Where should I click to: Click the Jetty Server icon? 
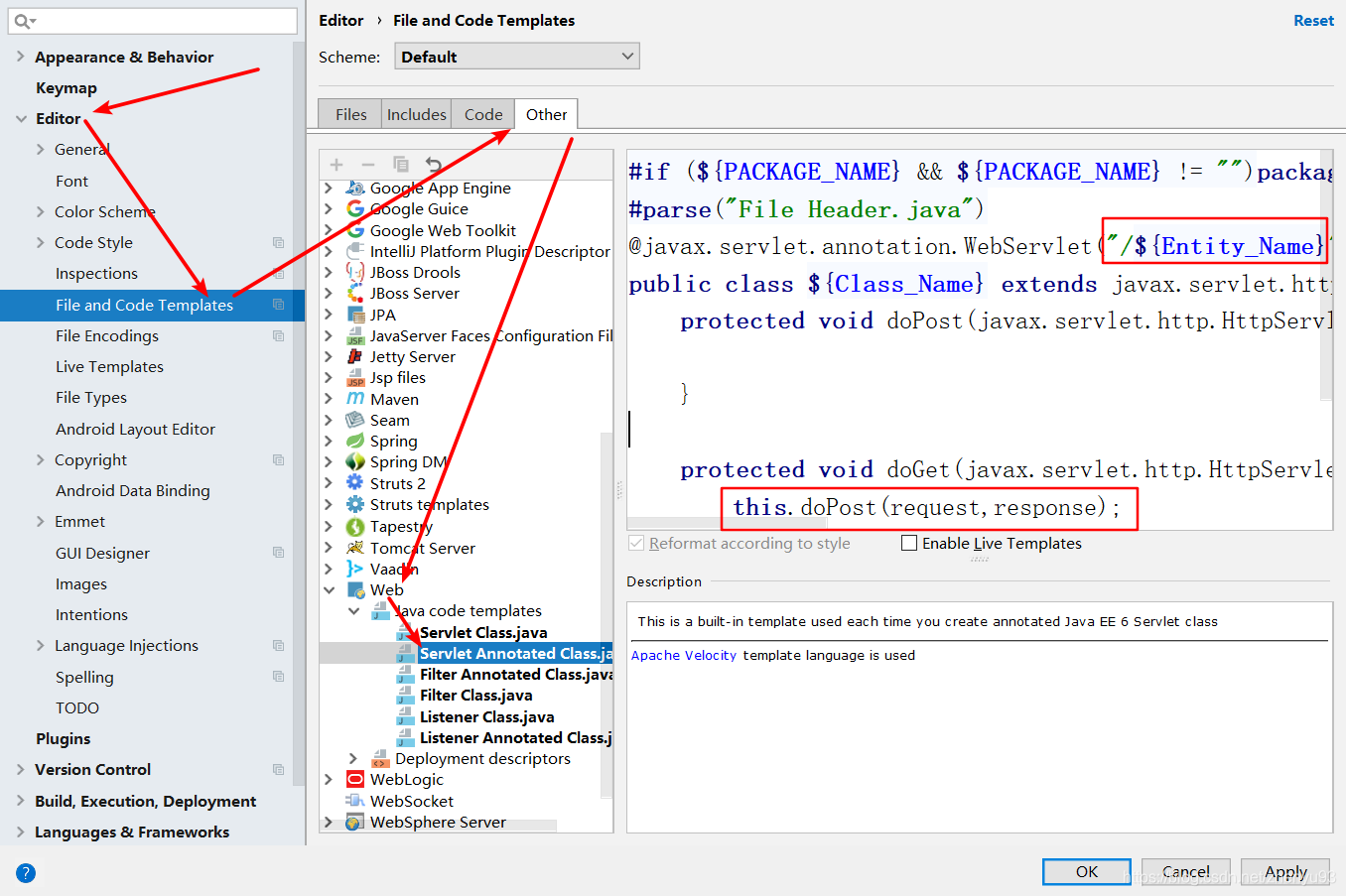click(355, 356)
